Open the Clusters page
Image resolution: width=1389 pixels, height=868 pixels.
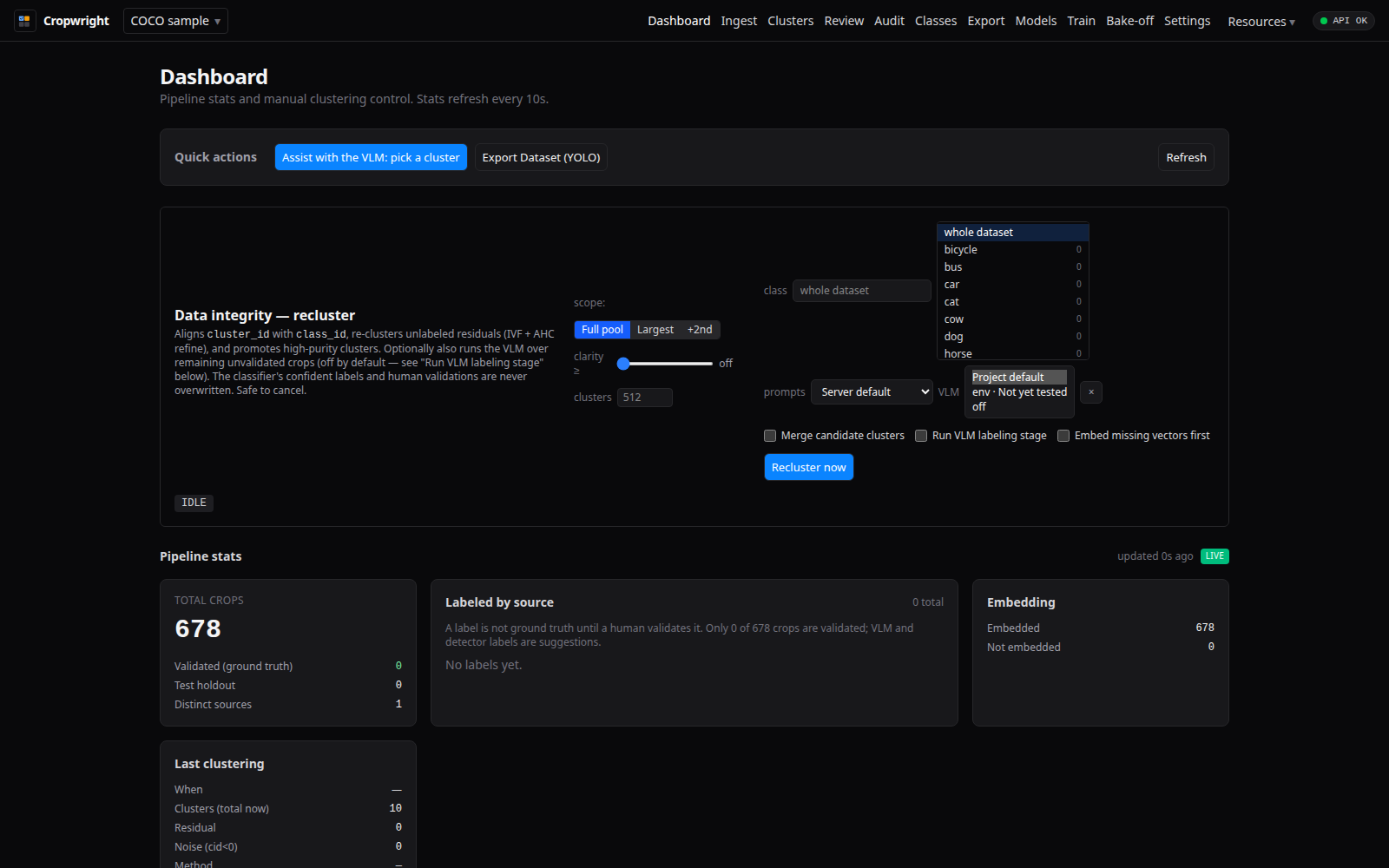(790, 21)
